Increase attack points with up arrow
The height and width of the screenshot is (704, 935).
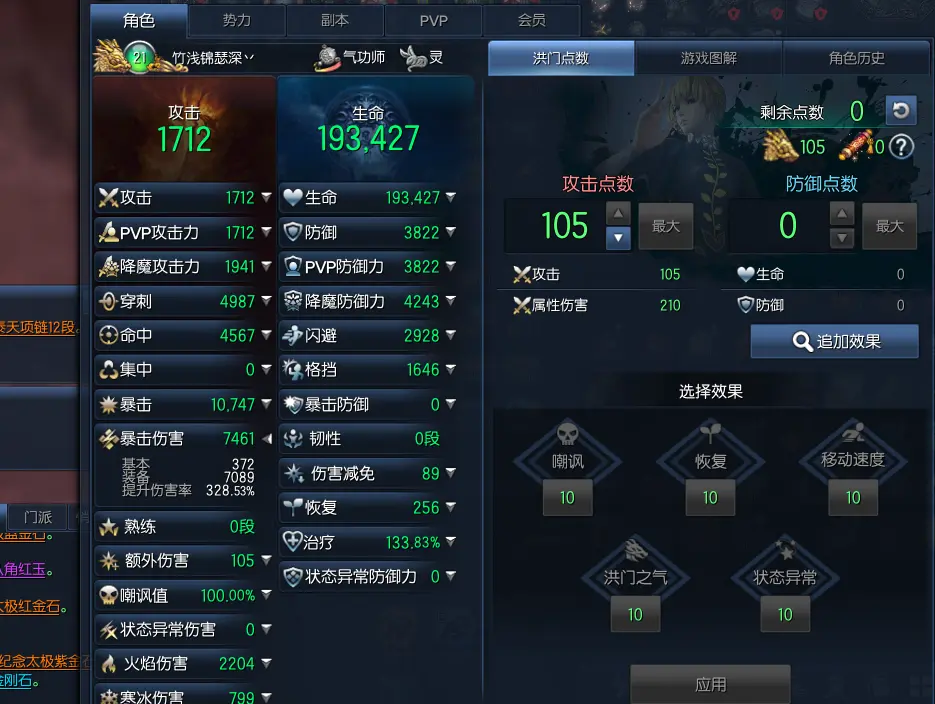[x=618, y=213]
